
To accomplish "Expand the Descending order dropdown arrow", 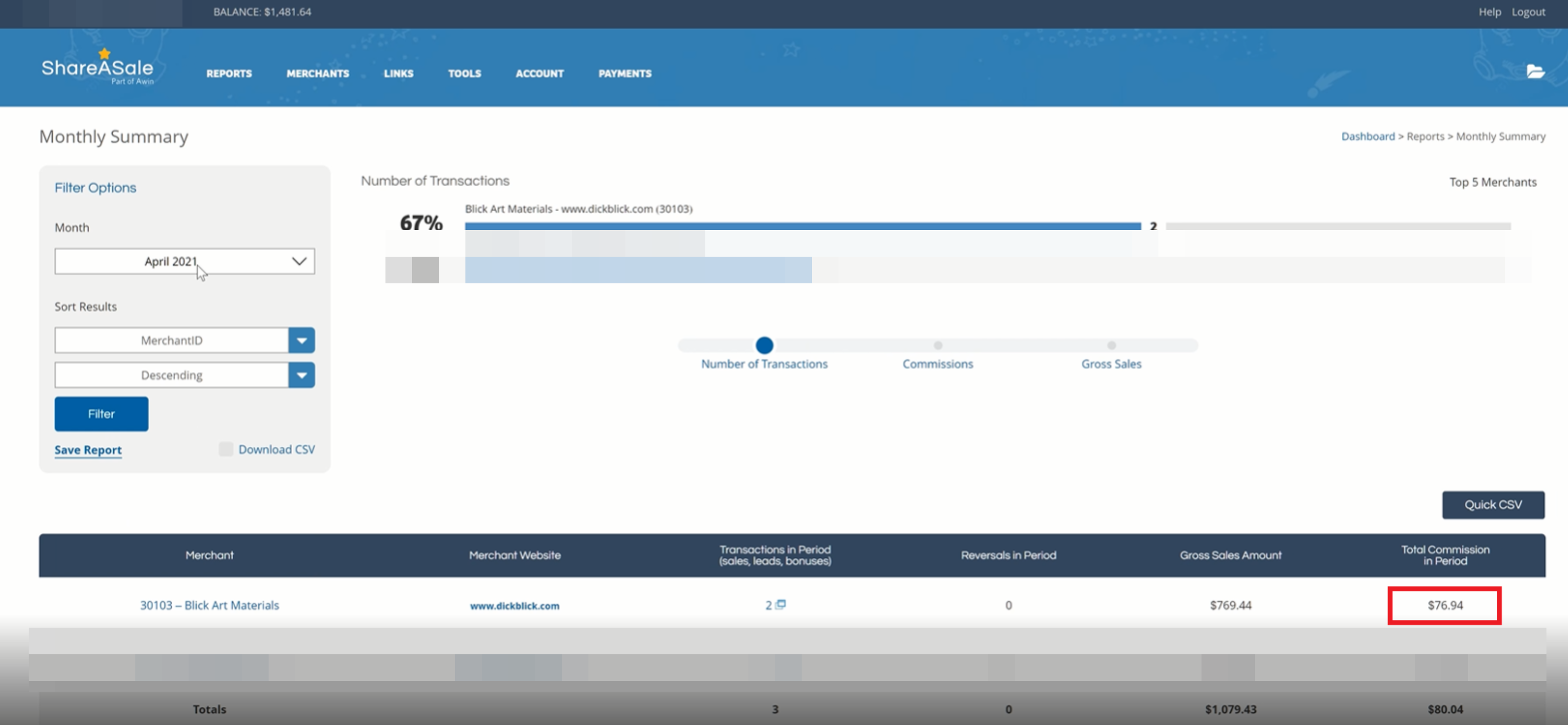I will [x=301, y=375].
